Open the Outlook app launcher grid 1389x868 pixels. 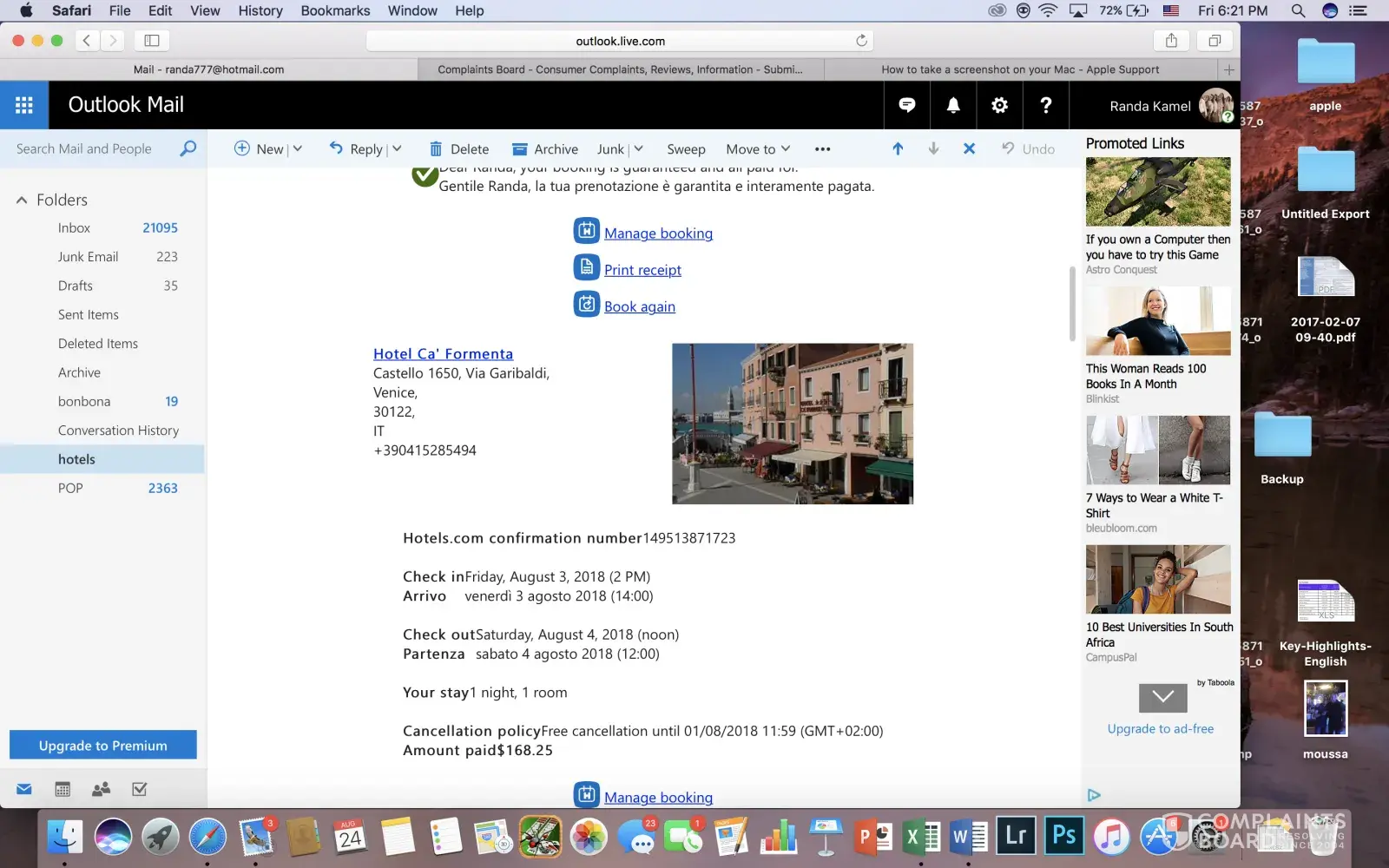[x=24, y=105]
